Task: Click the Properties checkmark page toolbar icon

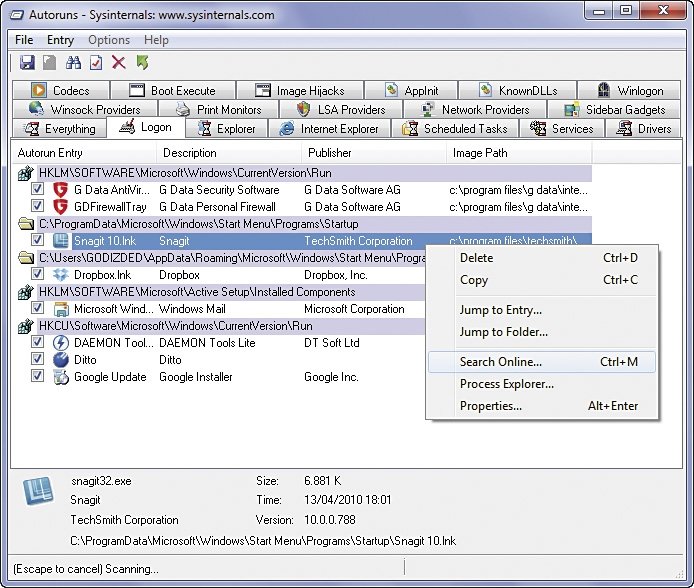Action: click(96, 62)
